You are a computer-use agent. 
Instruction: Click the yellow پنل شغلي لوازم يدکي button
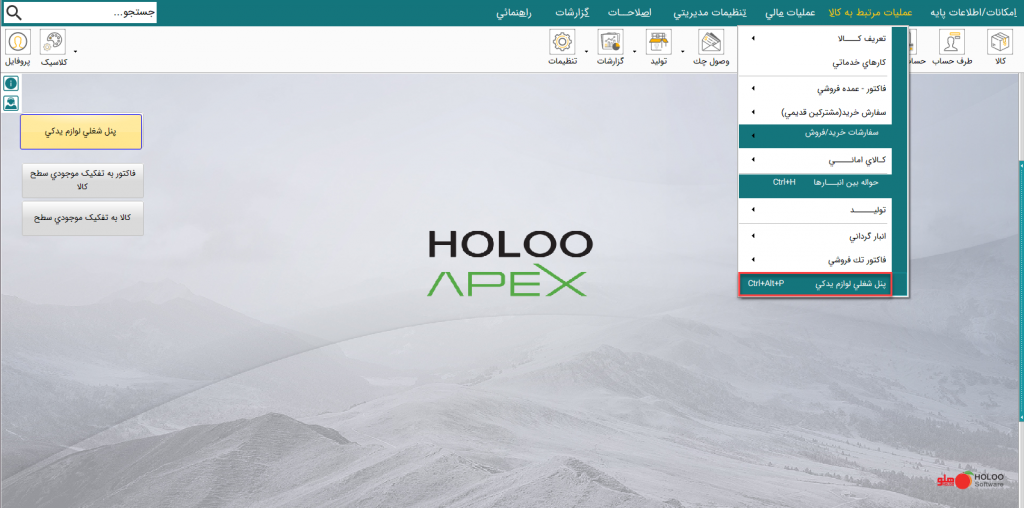(x=81, y=132)
